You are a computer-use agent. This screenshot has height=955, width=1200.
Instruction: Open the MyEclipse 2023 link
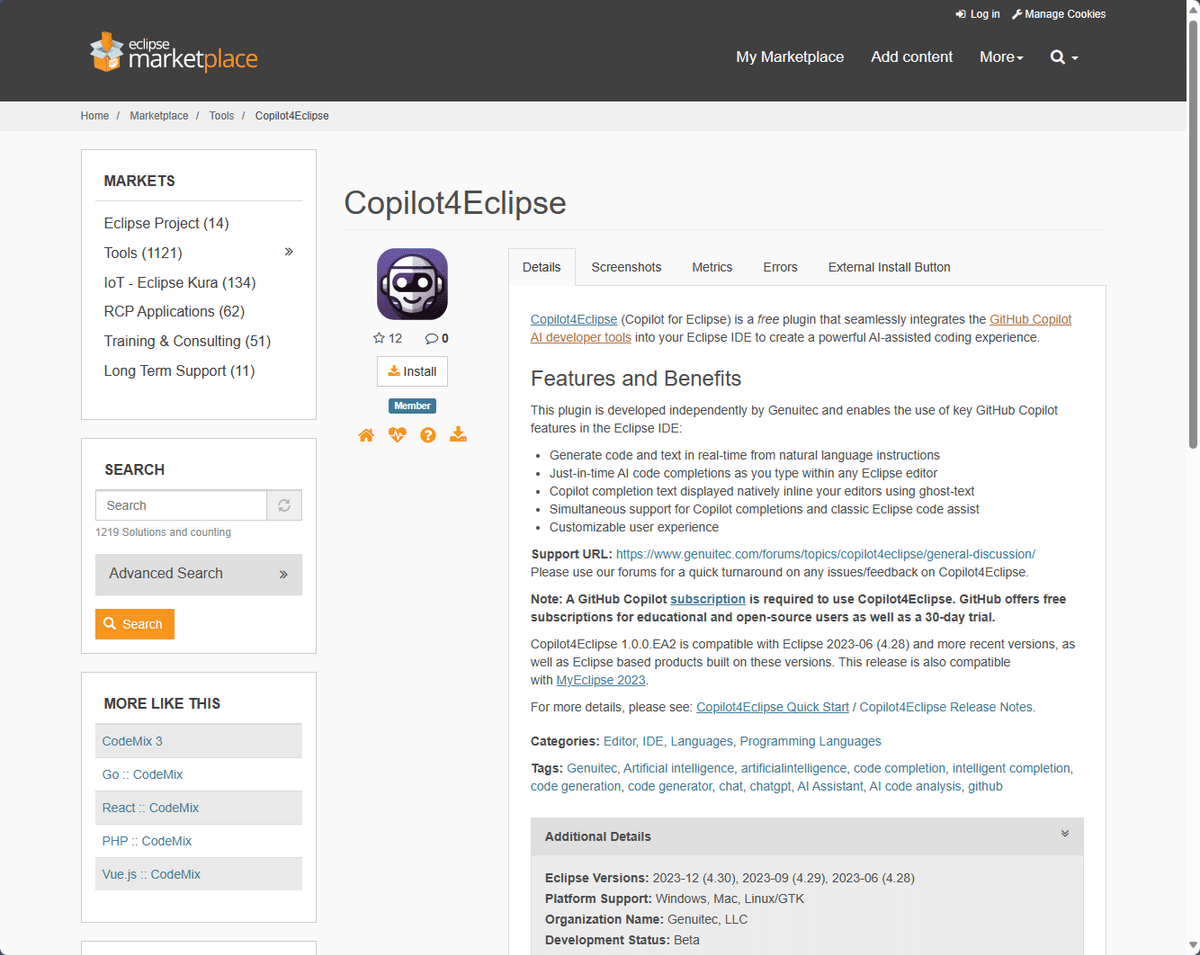tap(600, 679)
